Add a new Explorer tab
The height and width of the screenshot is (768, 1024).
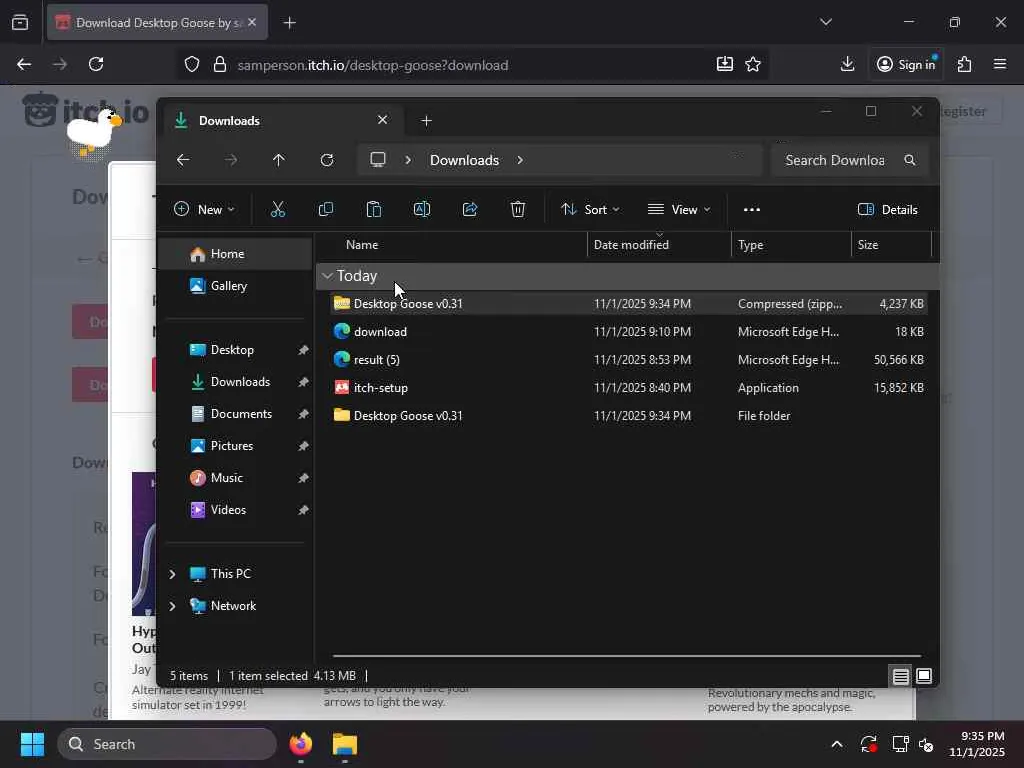click(426, 121)
